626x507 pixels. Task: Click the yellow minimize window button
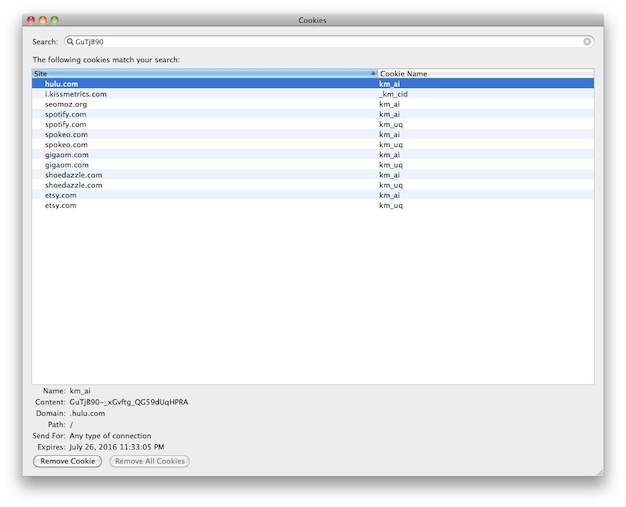coord(43,20)
